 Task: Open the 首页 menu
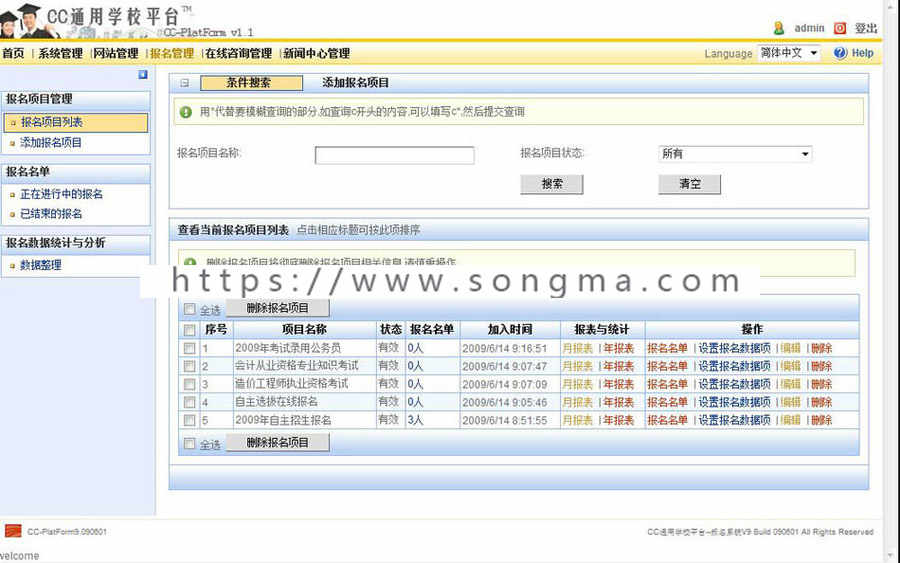[x=13, y=53]
